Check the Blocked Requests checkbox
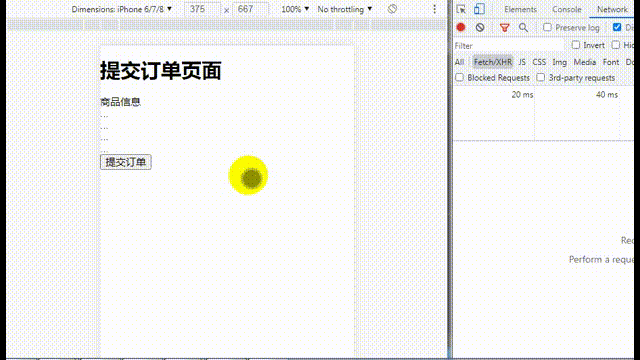 460,78
